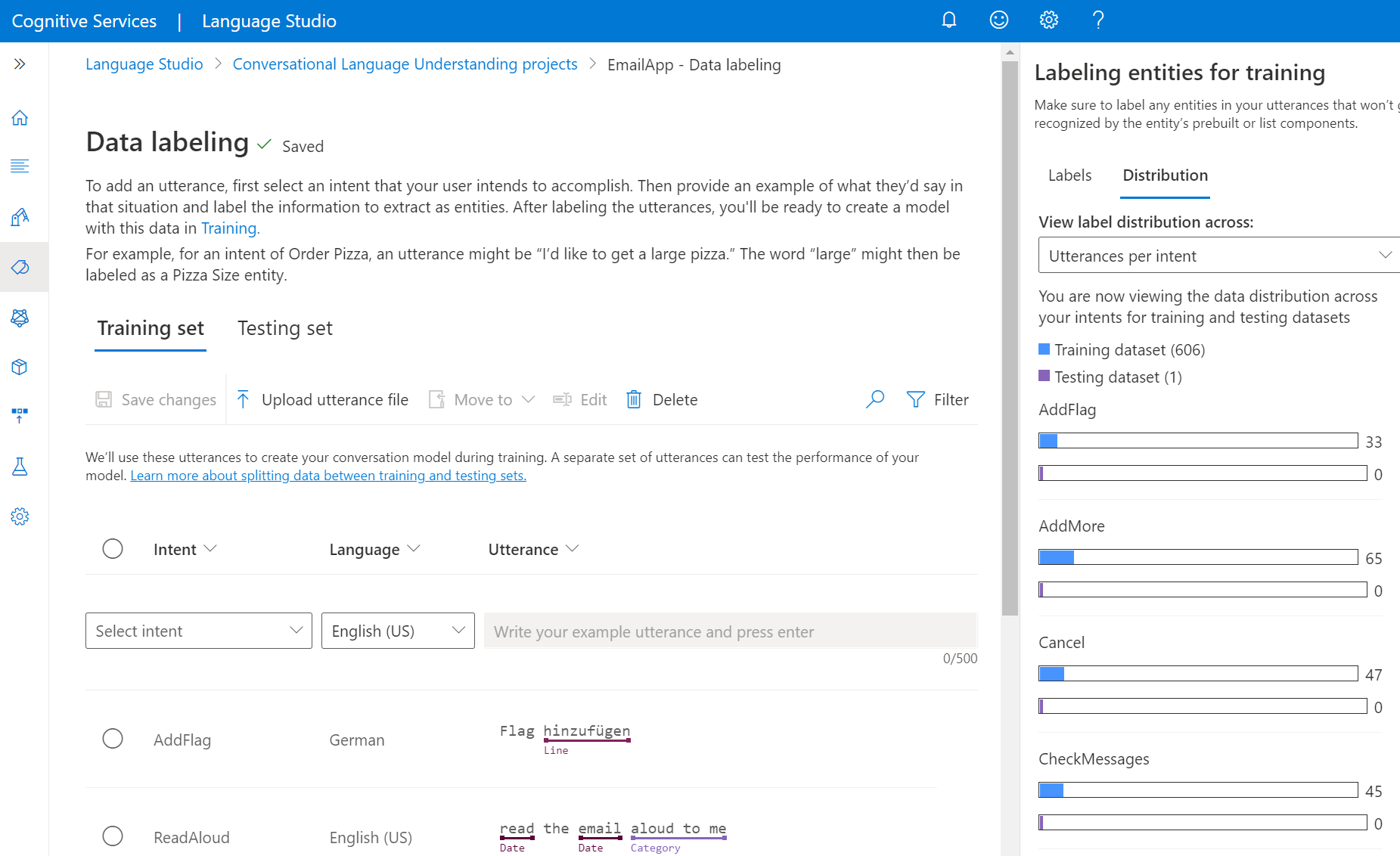Click AddMore training distribution bar

tap(1198, 557)
